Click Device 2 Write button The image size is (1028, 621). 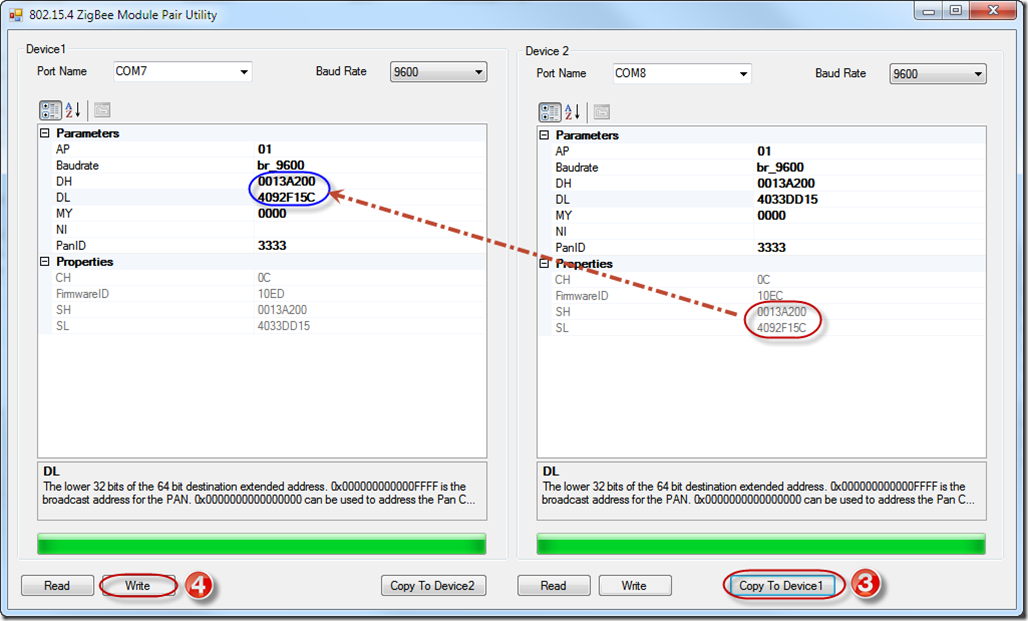pos(634,586)
